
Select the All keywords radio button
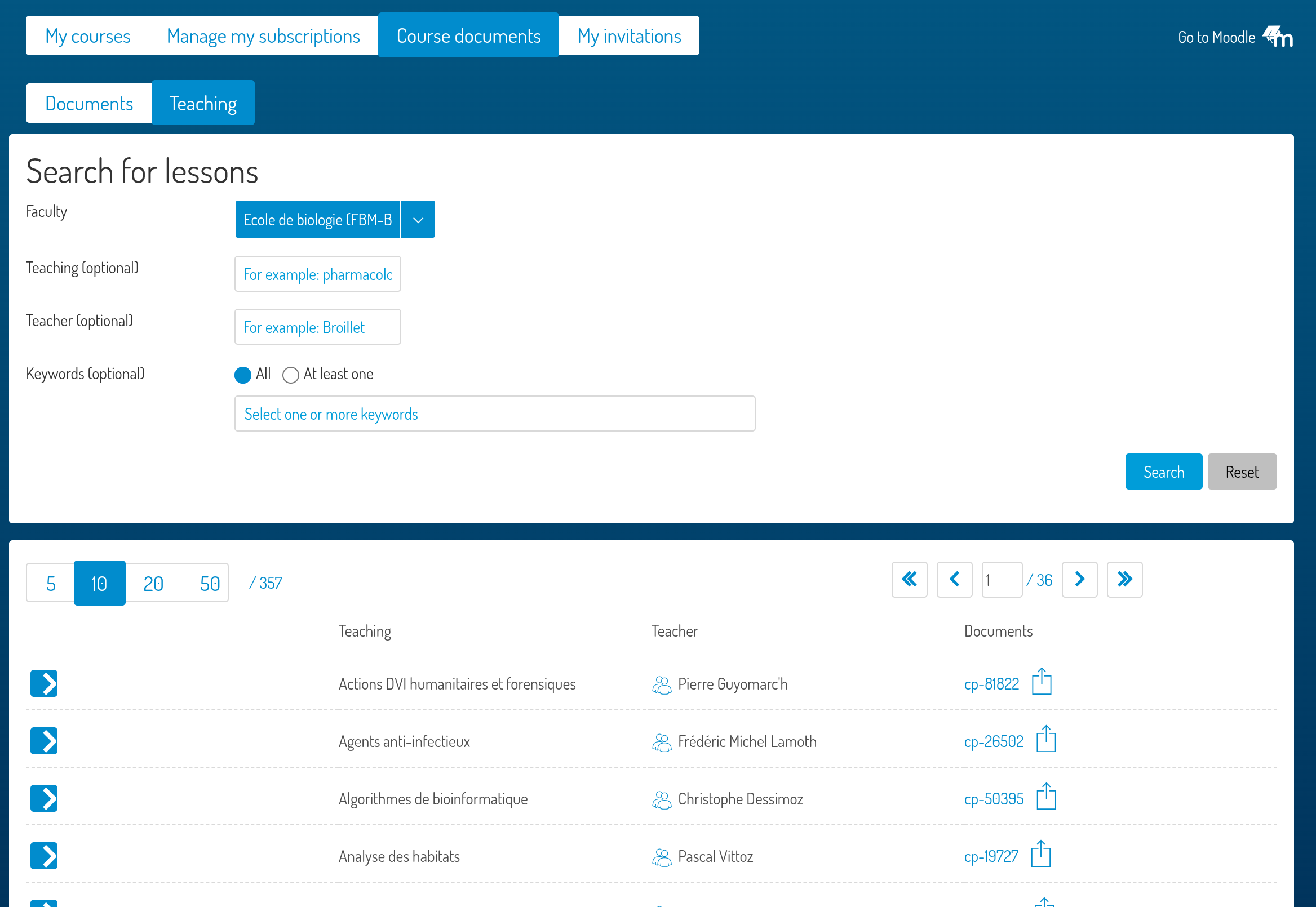[243, 375]
